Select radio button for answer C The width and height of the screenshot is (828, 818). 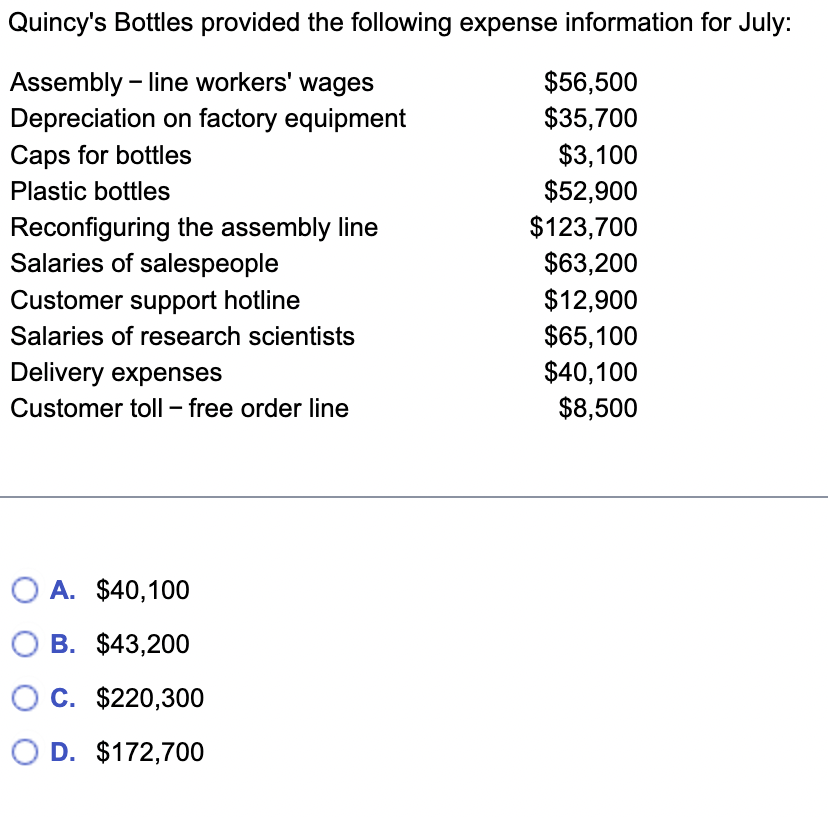(x=25, y=698)
